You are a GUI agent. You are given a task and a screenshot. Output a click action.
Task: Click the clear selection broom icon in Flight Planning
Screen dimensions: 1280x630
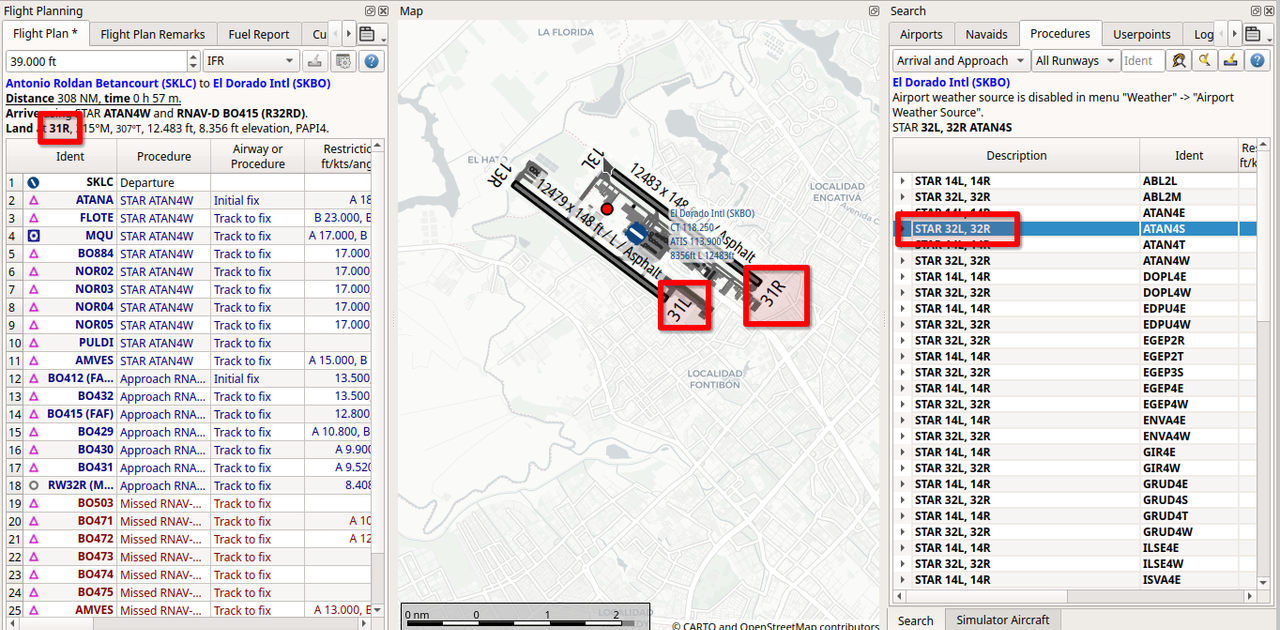coord(315,61)
